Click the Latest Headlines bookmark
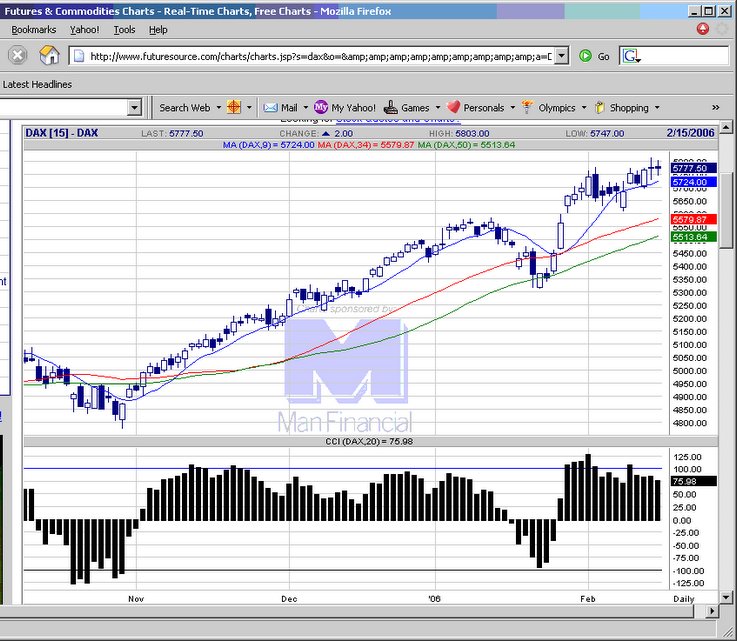The image size is (737, 641). click(37, 85)
